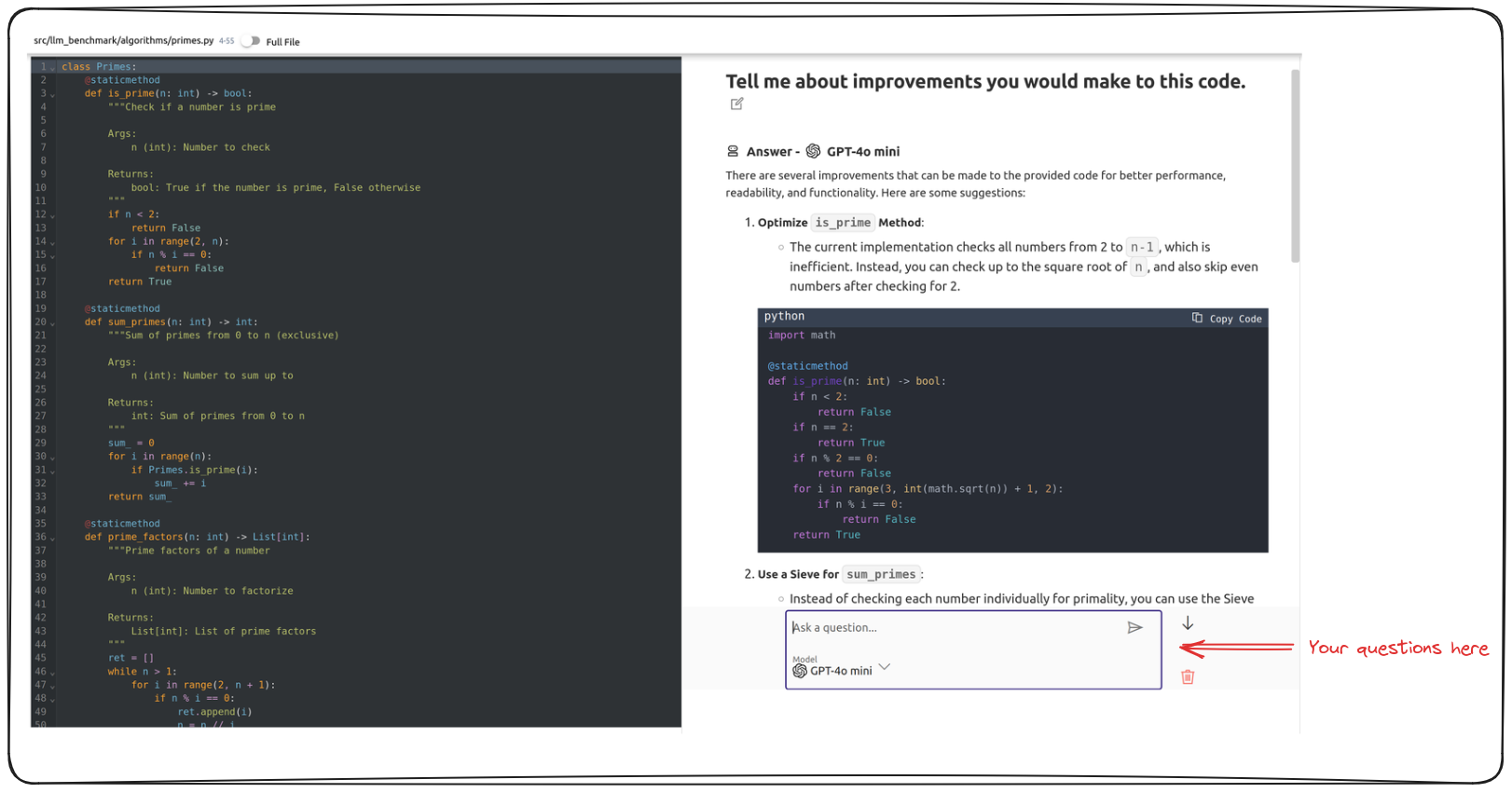The image size is (1512, 793).
Task: Fold the 'for i in range(n)' loop at line 30
Action: click(52, 458)
